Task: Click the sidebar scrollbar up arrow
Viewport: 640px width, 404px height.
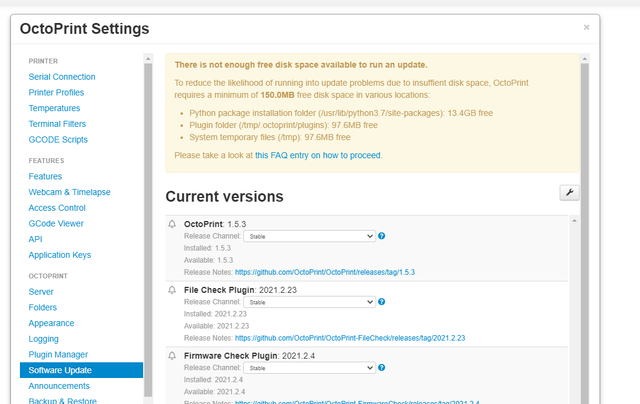Action: [148, 59]
